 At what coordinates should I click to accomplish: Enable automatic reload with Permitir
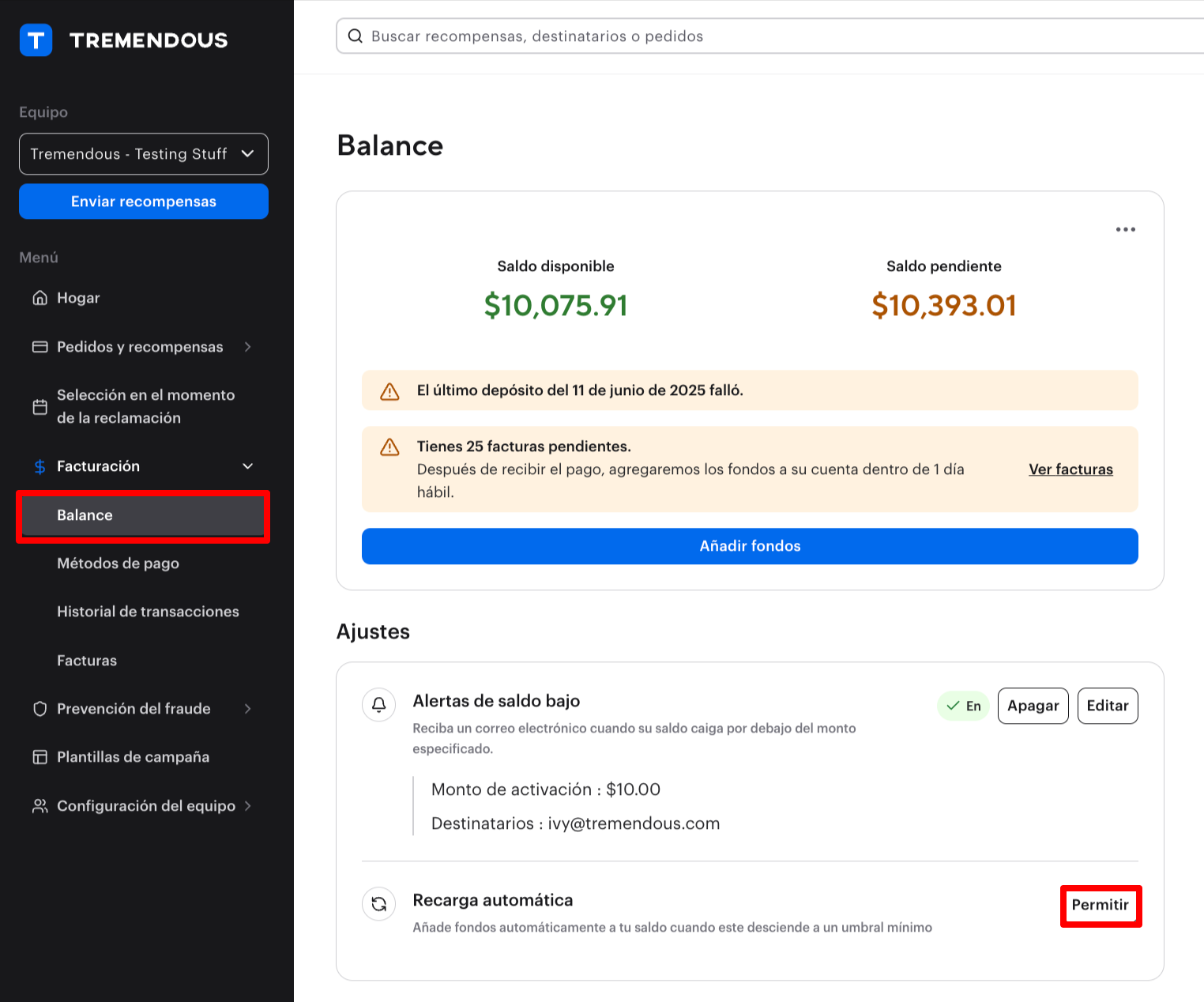[x=1100, y=905]
